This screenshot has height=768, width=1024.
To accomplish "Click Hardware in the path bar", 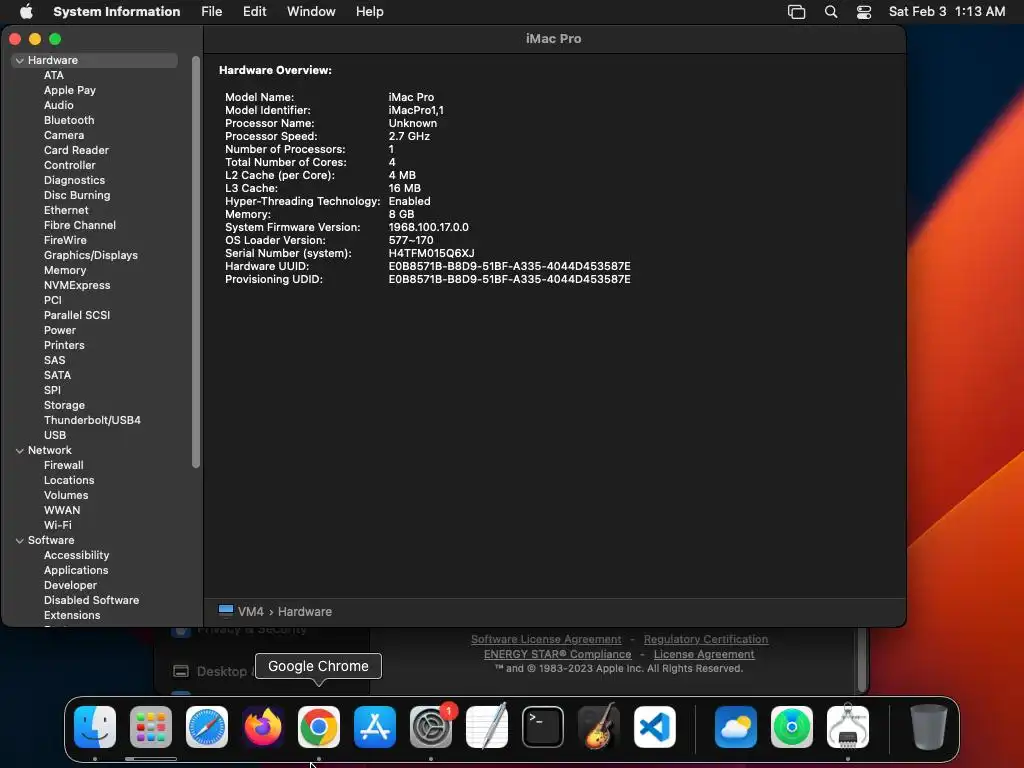I will click(x=305, y=612).
